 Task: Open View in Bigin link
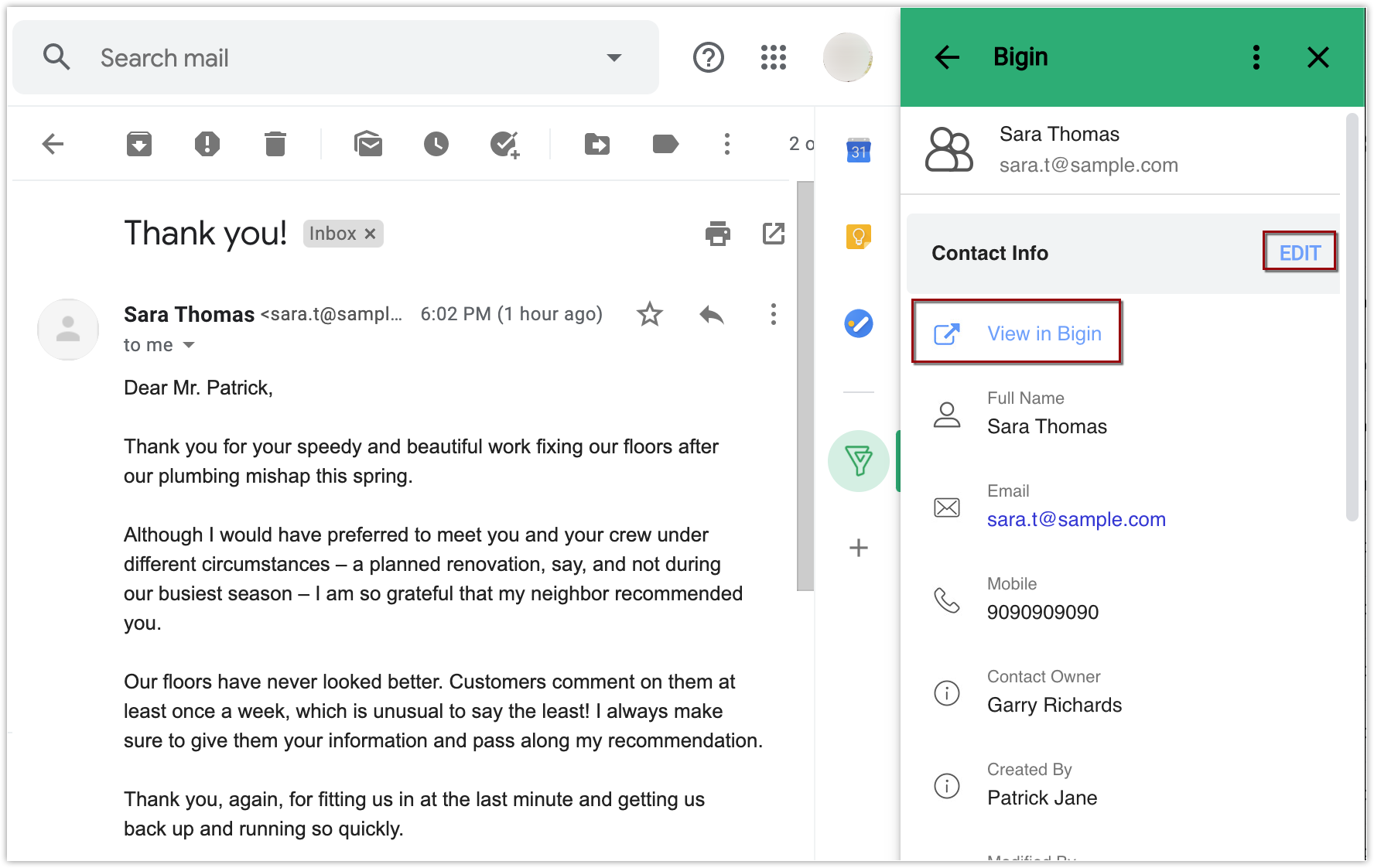[1044, 333]
